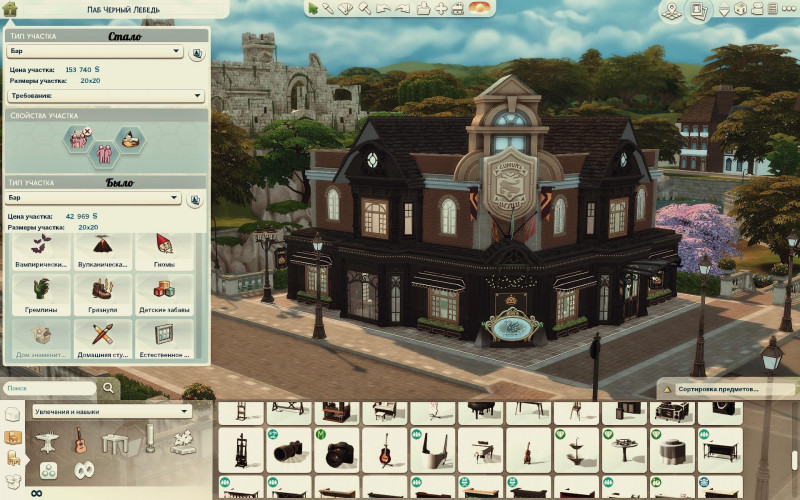Pick the guitar on stand thumbnail

pos(385,450)
